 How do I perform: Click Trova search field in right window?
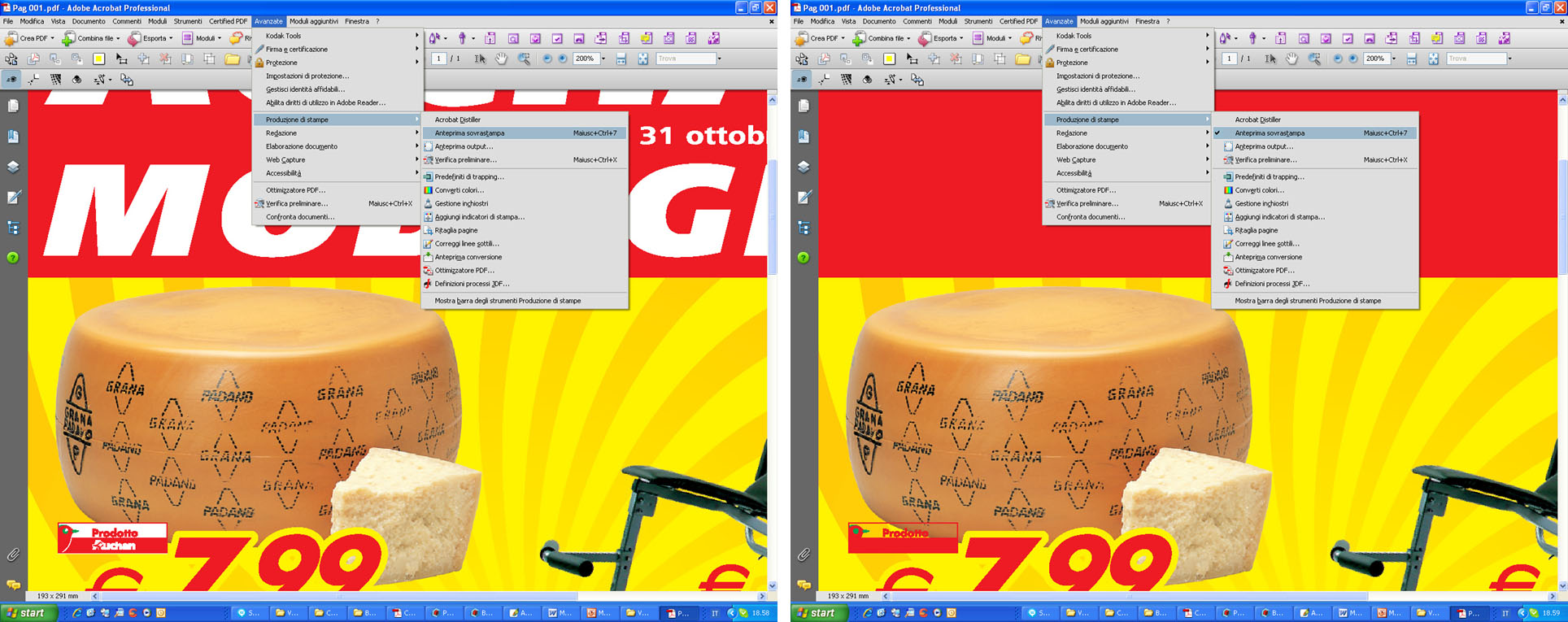(1475, 59)
